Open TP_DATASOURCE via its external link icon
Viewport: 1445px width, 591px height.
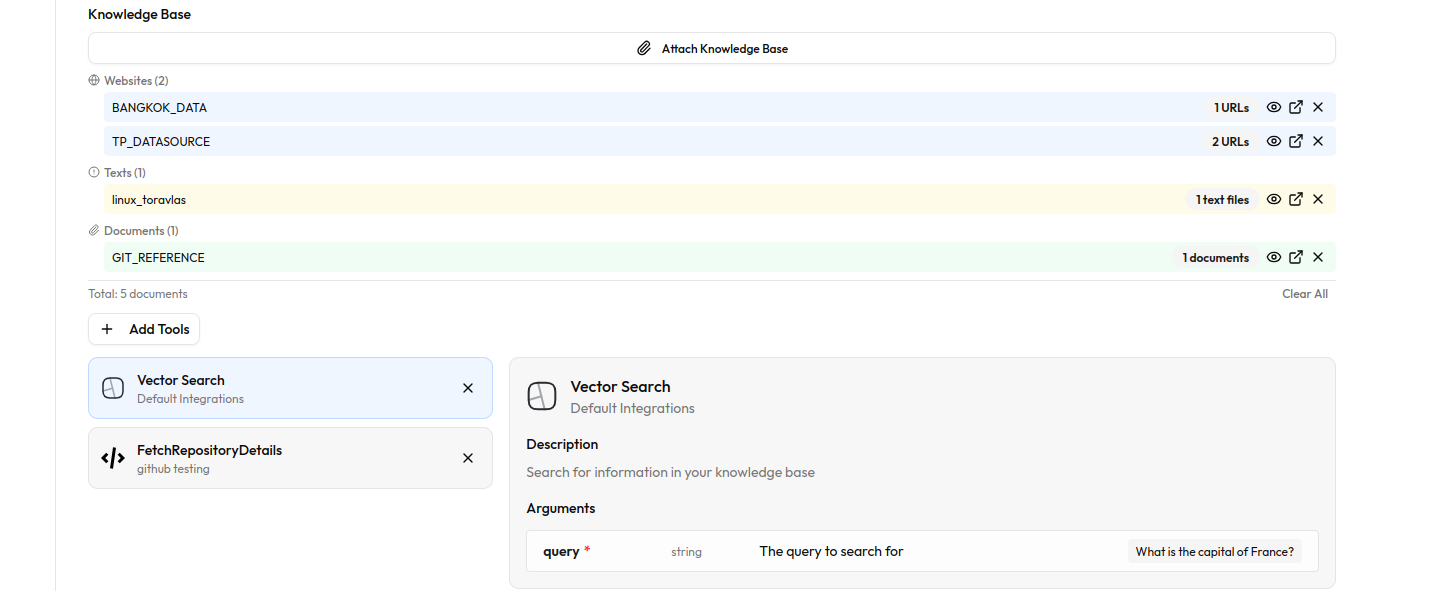click(x=1296, y=141)
